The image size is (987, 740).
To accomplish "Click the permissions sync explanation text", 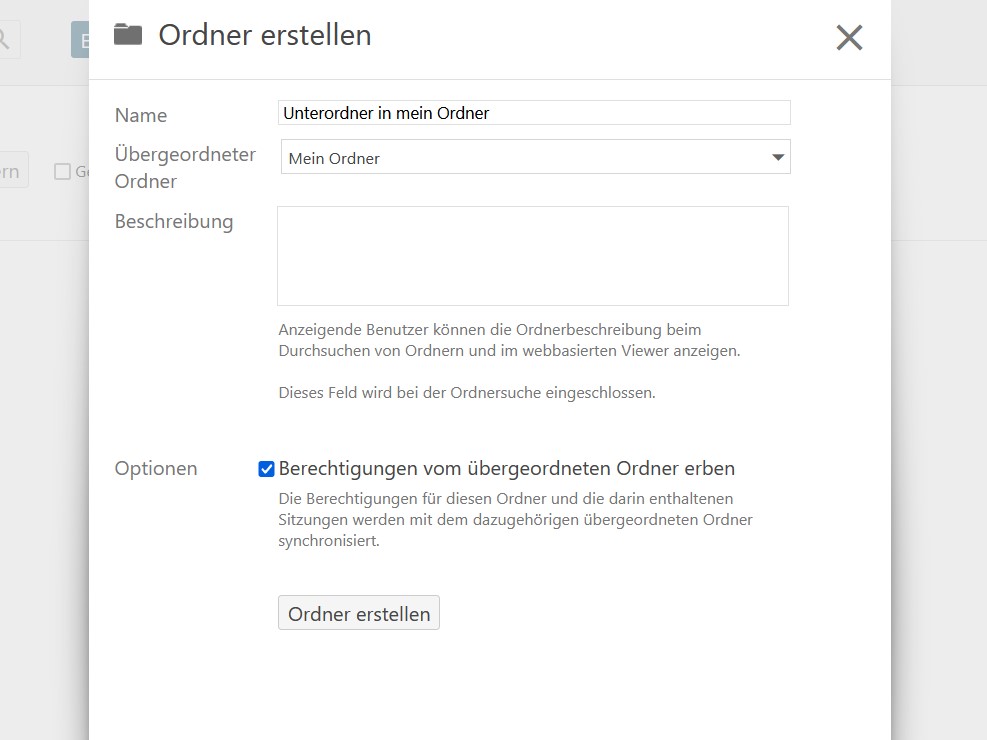I will [x=515, y=520].
